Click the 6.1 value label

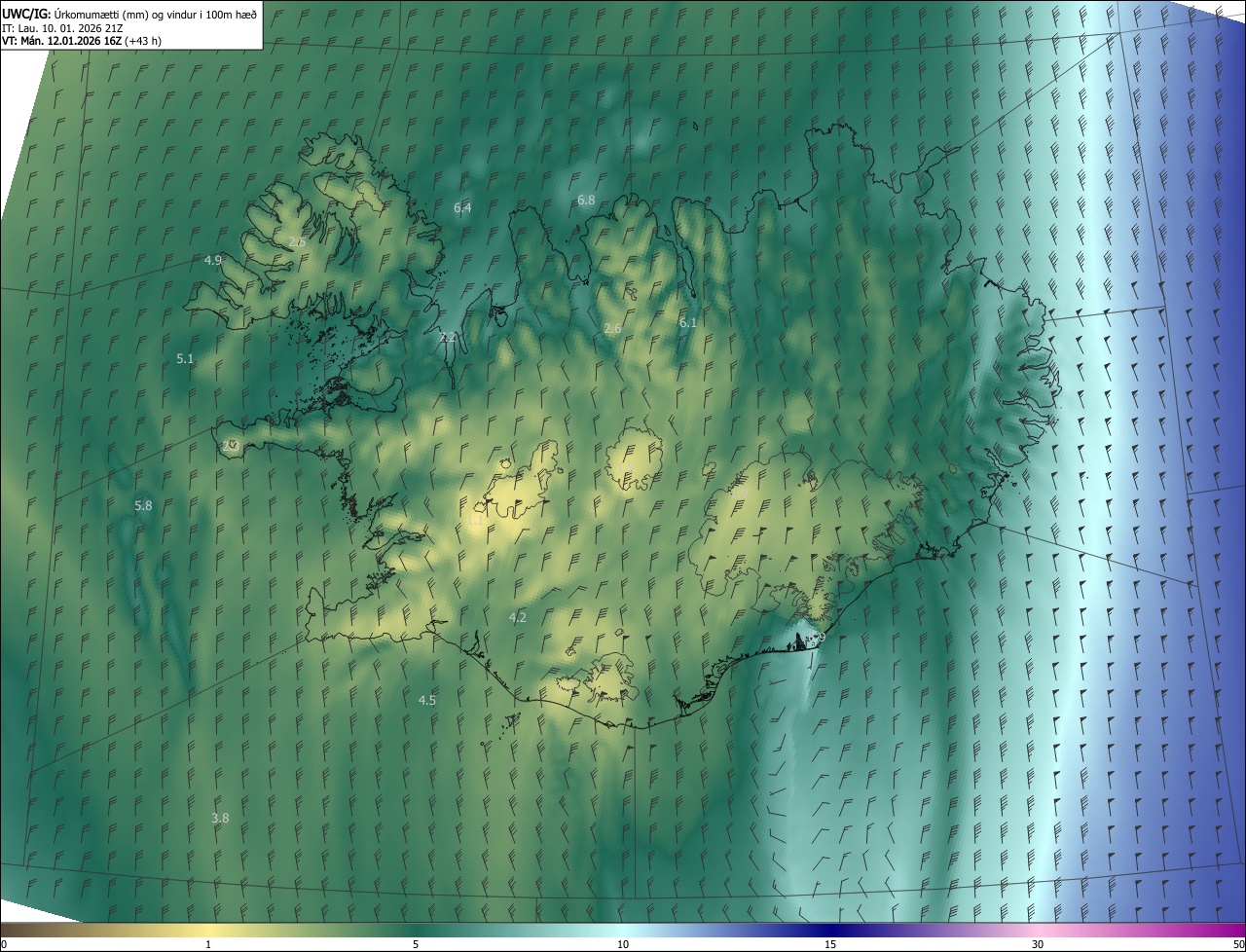pyautogui.click(x=688, y=322)
